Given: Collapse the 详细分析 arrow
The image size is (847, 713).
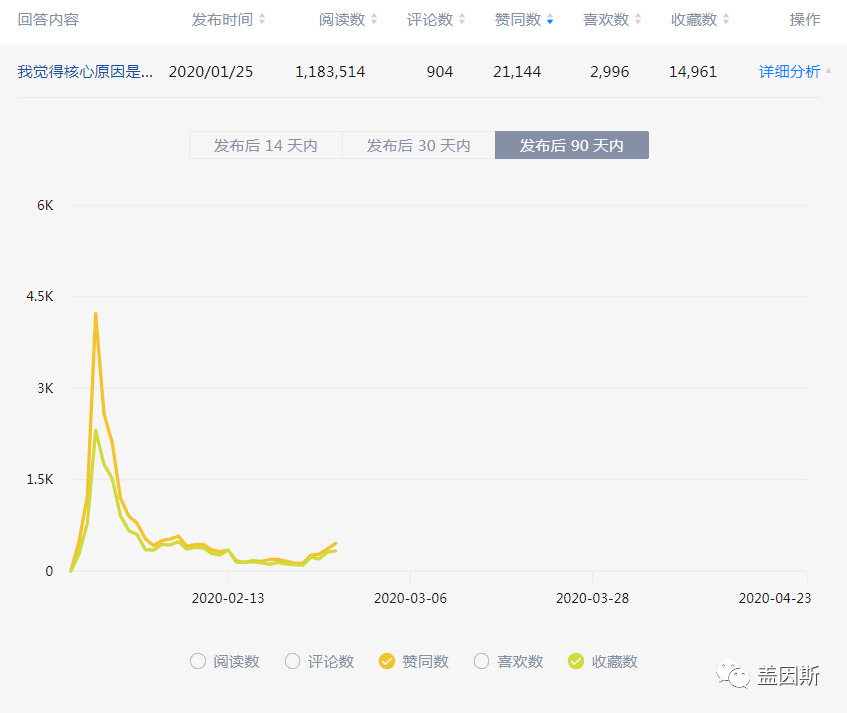Looking at the screenshot, I should tap(829, 71).
